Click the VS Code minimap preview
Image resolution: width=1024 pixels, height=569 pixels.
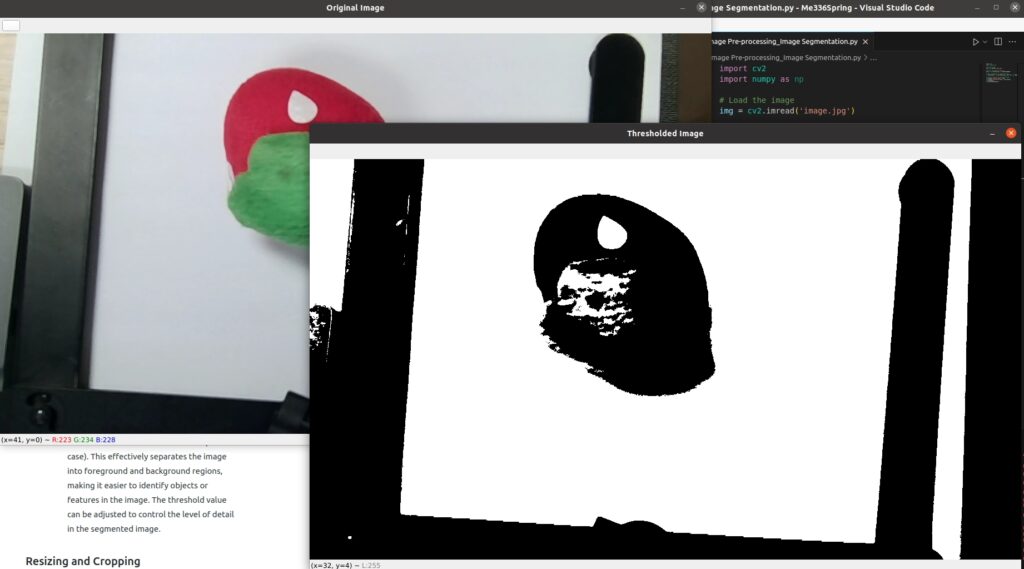(x=1000, y=72)
